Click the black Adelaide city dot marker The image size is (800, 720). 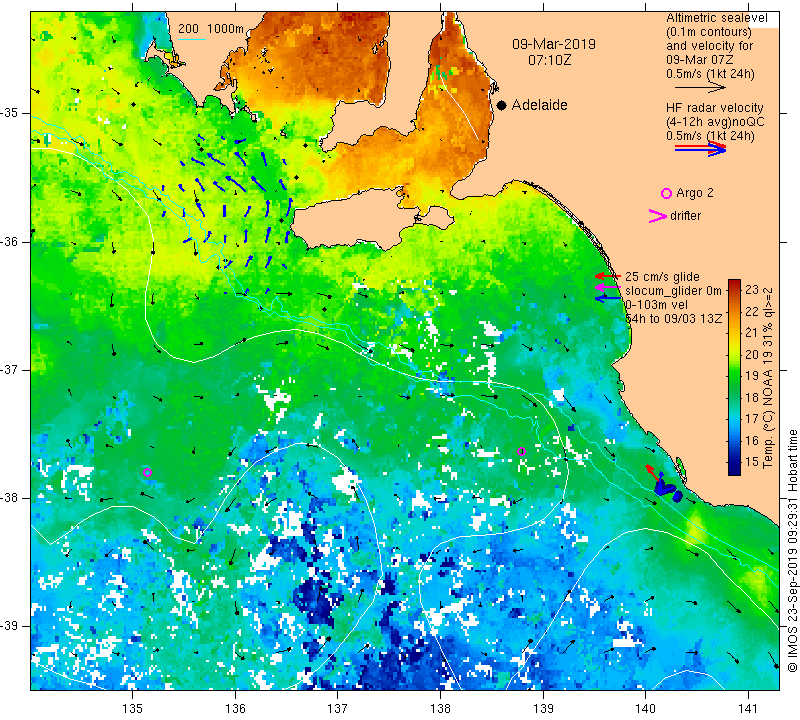pyautogui.click(x=502, y=105)
